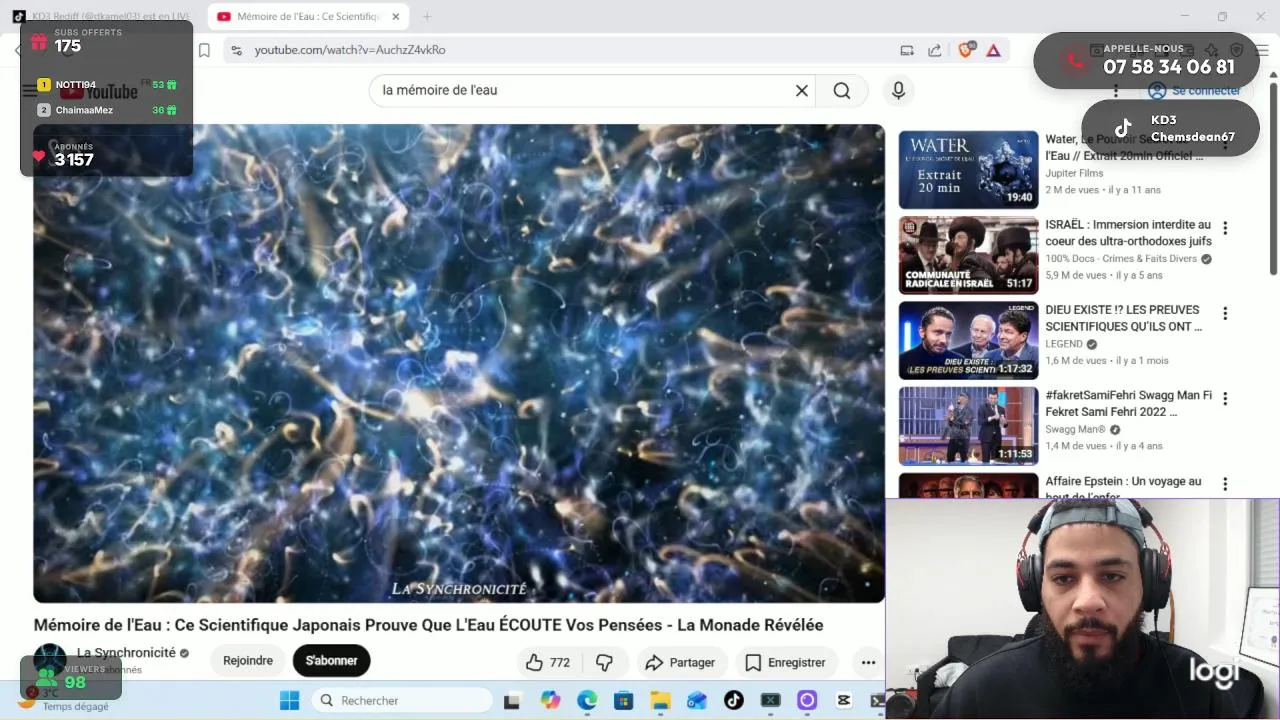Open the WATER Extrait 20 min thumbnail
Viewport: 1280px width, 720px height.
[968, 169]
